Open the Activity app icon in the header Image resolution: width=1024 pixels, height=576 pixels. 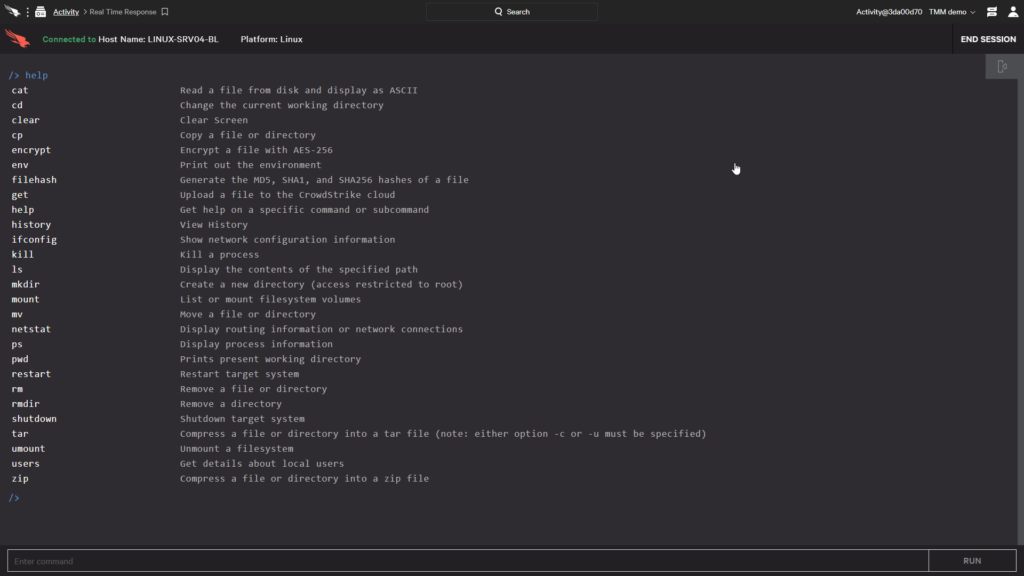[40, 12]
